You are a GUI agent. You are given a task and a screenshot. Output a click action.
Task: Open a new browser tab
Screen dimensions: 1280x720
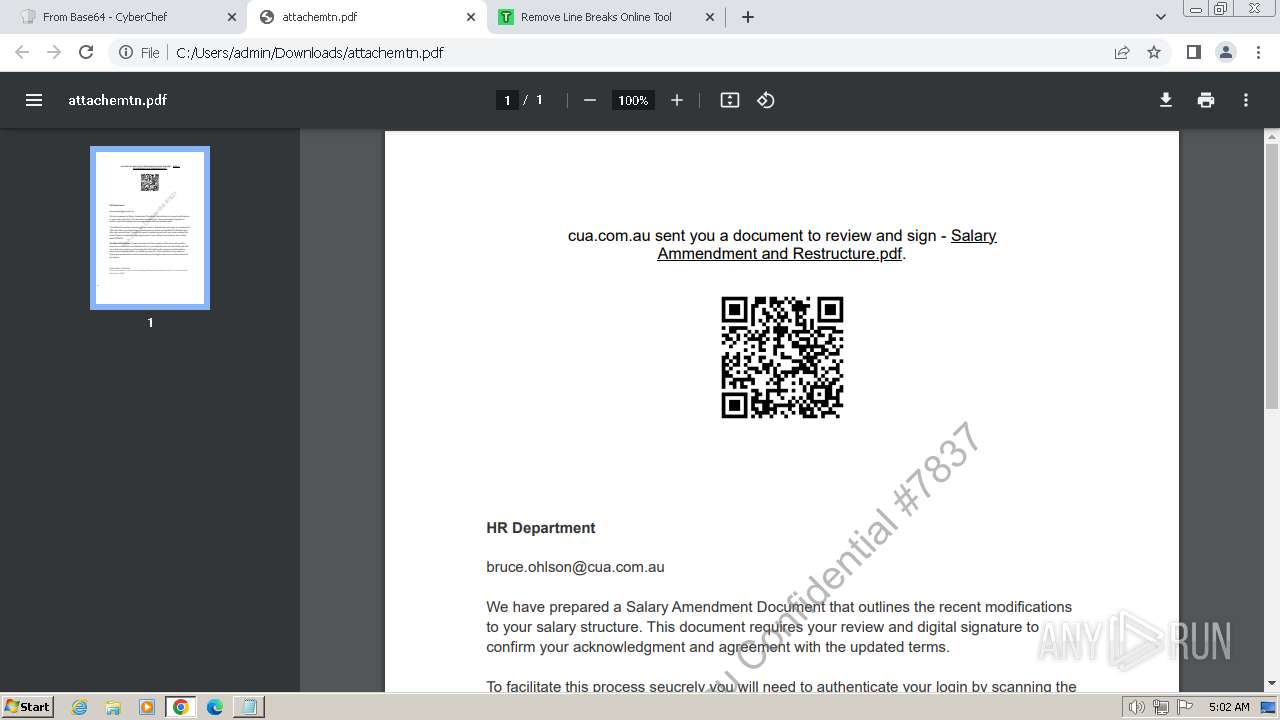(748, 17)
